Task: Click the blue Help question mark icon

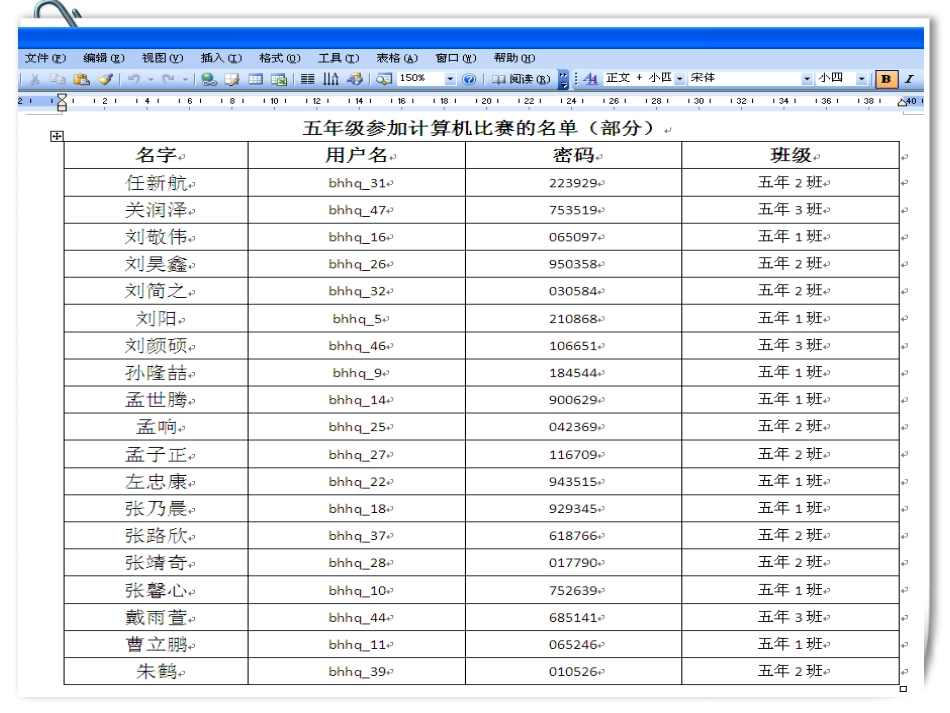Action: 469,79
